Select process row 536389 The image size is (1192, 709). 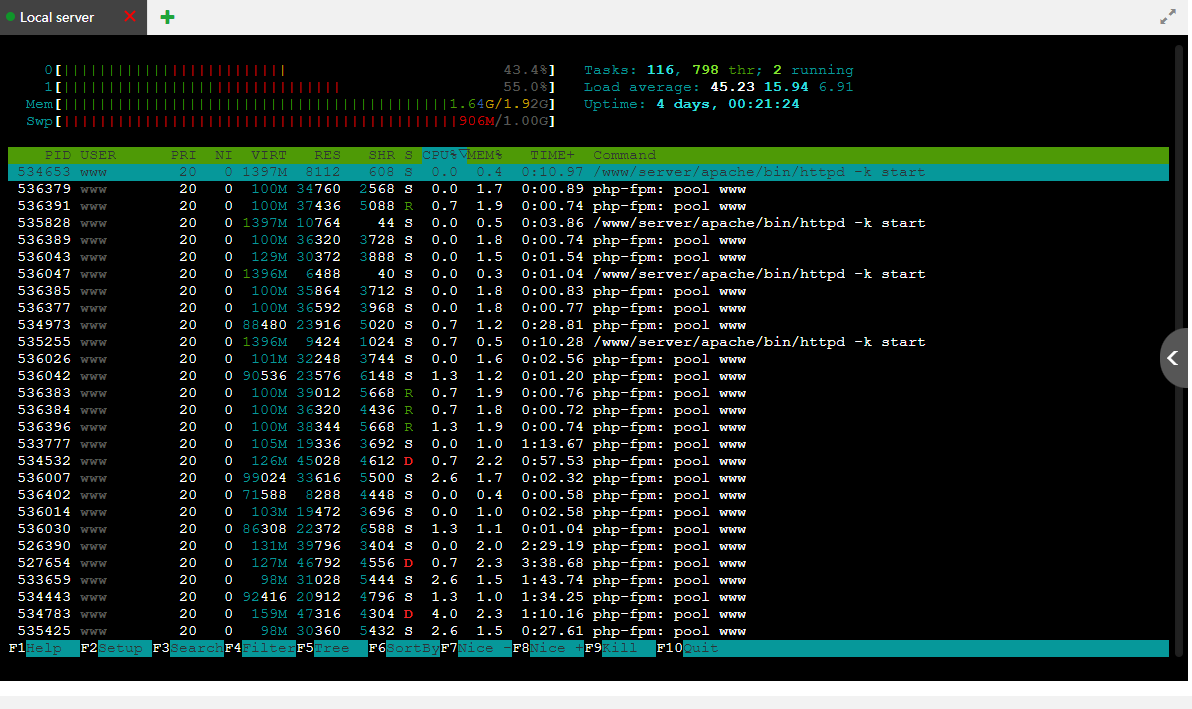click(588, 240)
